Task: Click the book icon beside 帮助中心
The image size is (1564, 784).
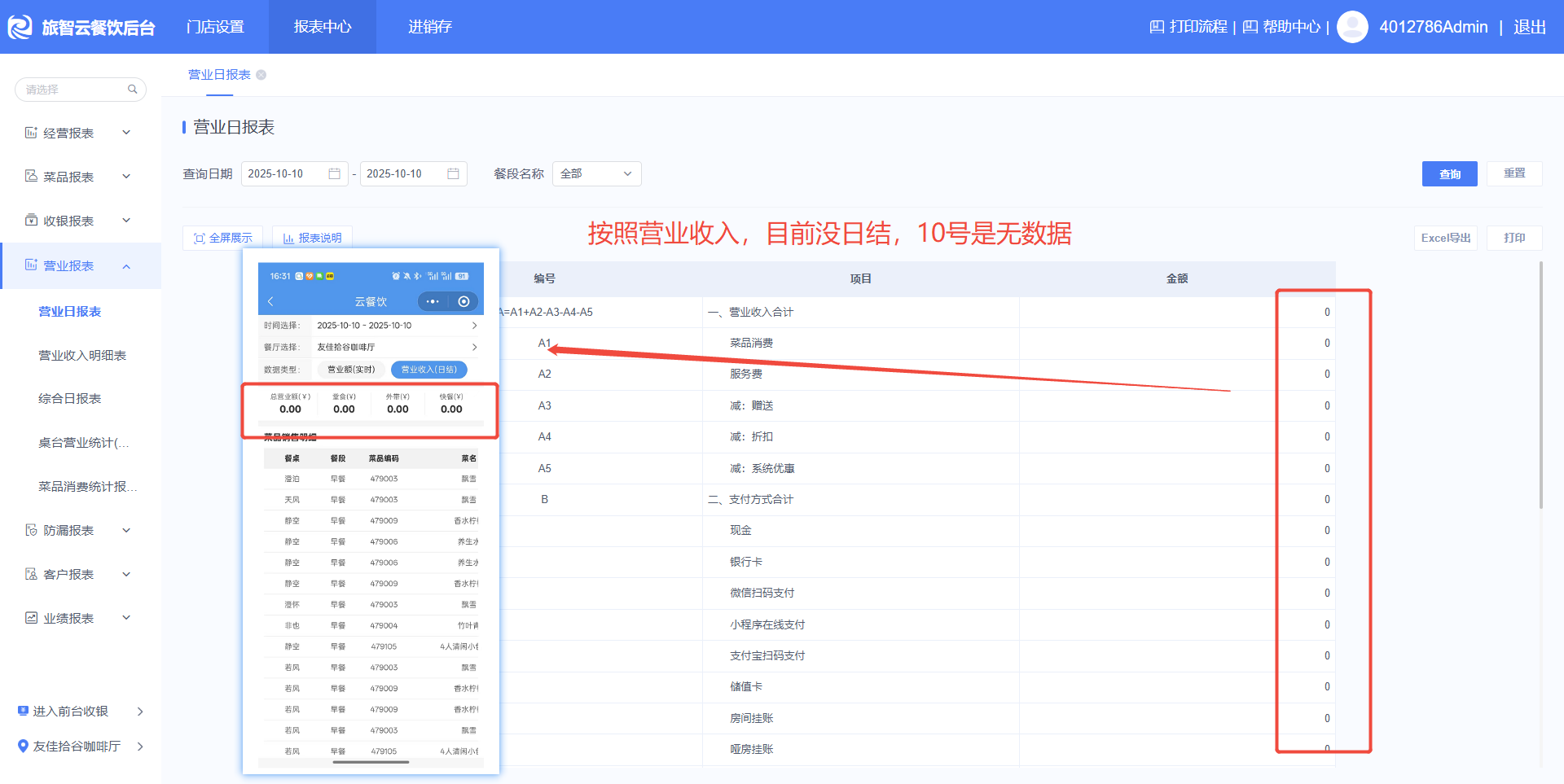Action: tap(1250, 27)
